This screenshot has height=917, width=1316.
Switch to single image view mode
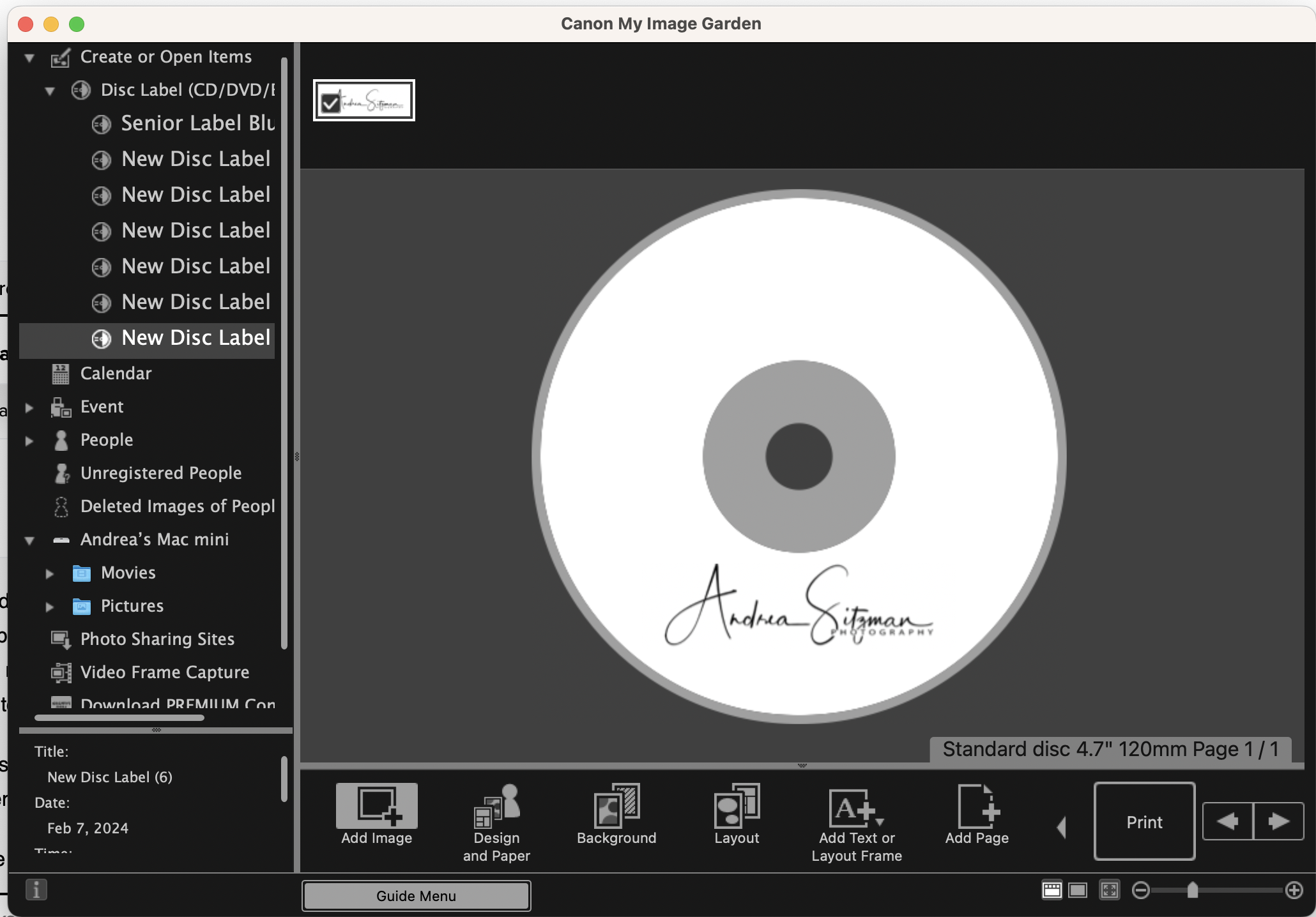pyautogui.click(x=1079, y=890)
